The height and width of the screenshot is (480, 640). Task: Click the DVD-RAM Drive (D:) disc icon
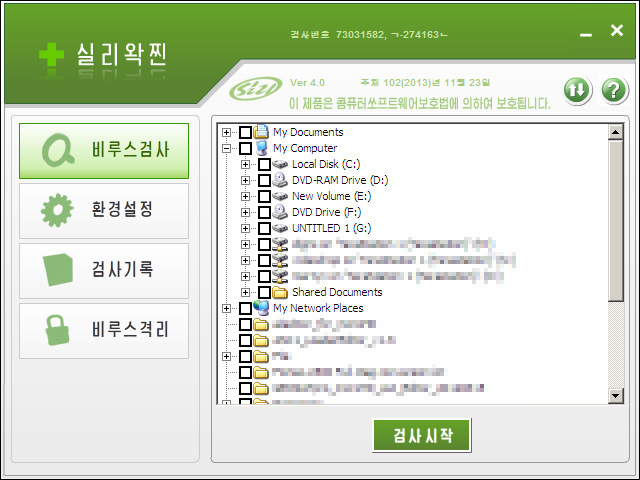(x=280, y=180)
